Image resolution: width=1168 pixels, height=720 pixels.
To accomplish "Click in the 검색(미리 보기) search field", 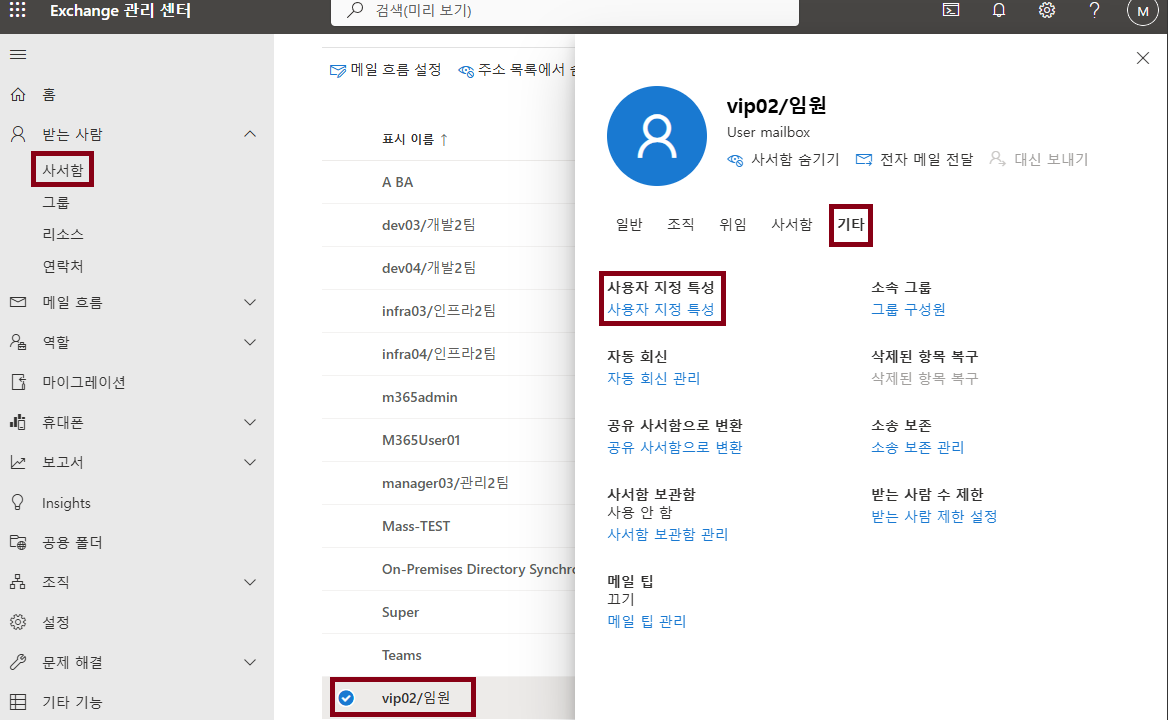I will tap(565, 11).
